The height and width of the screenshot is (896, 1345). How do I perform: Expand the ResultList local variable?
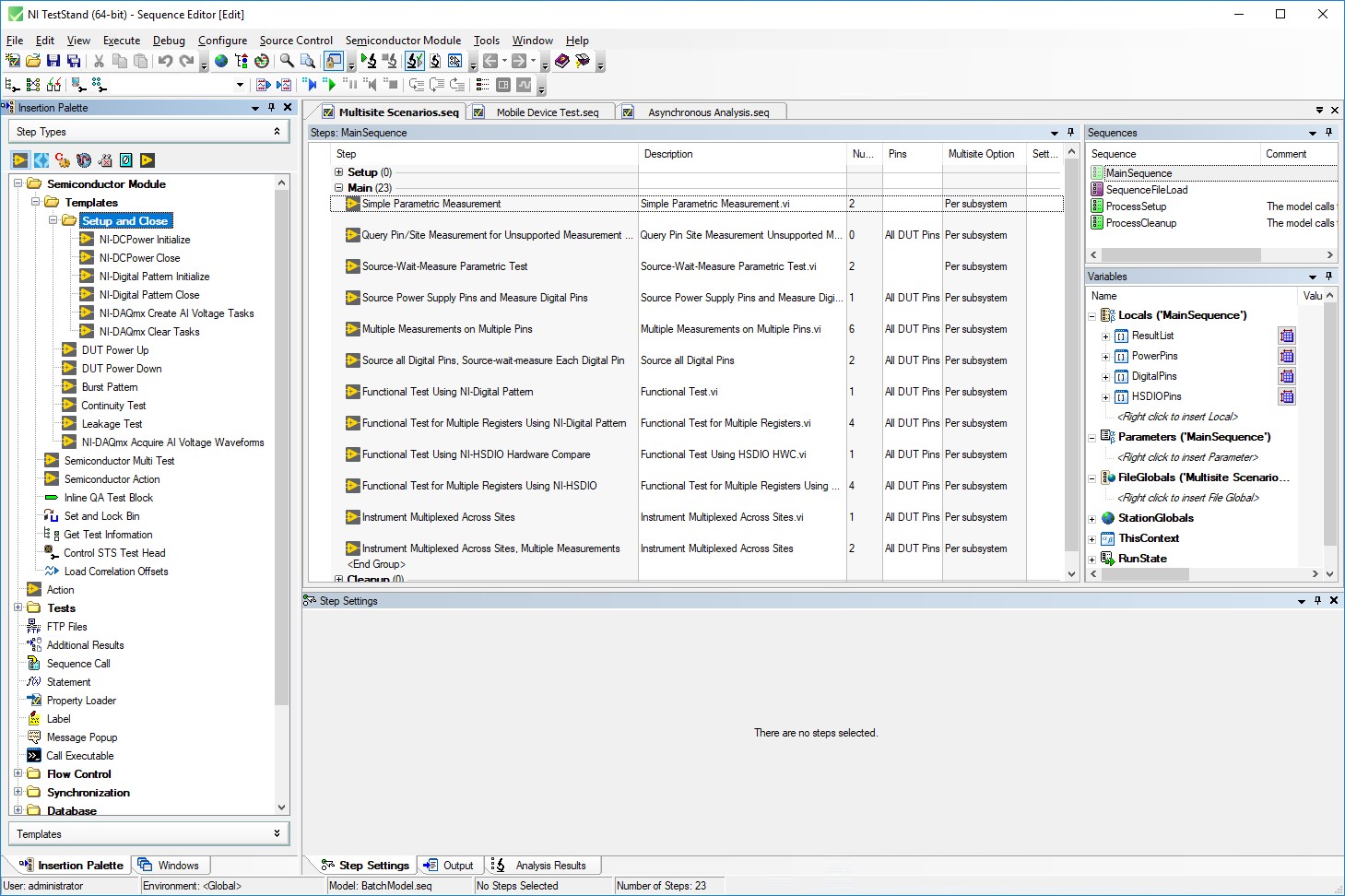1104,336
